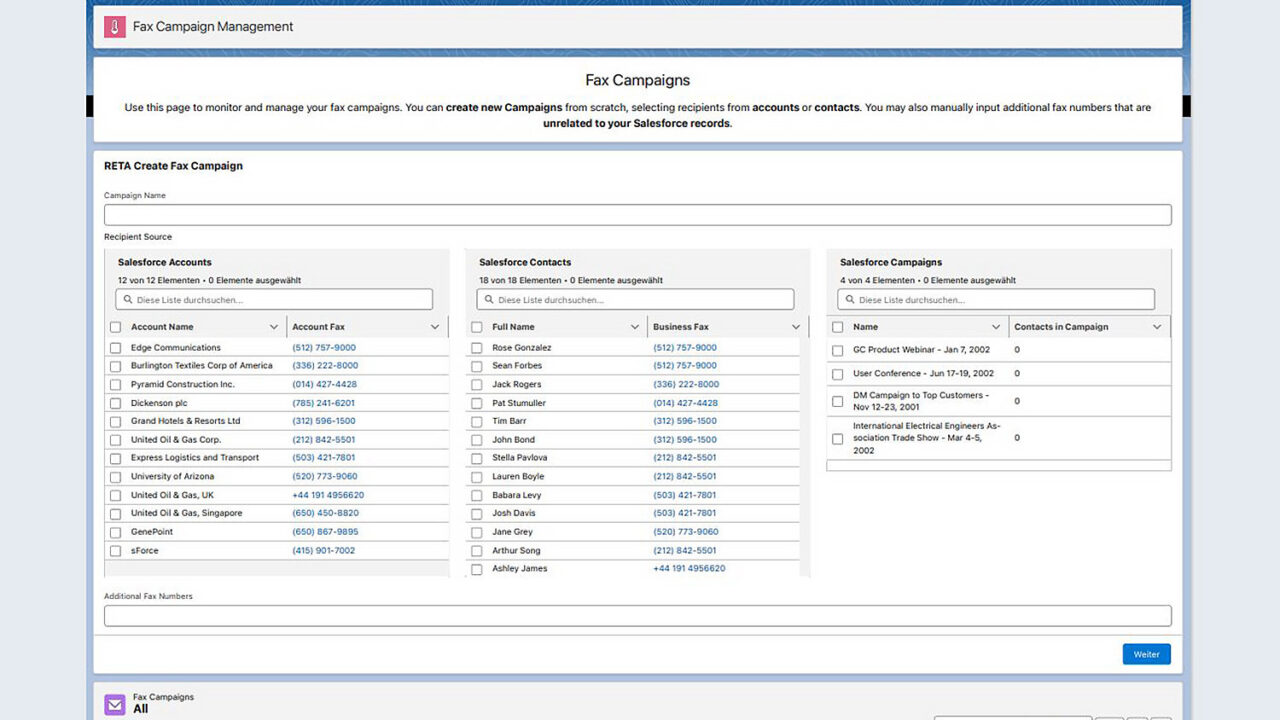1280x720 pixels.
Task: Select the Rose Gonzalez contact checkbox
Action: tap(476, 347)
